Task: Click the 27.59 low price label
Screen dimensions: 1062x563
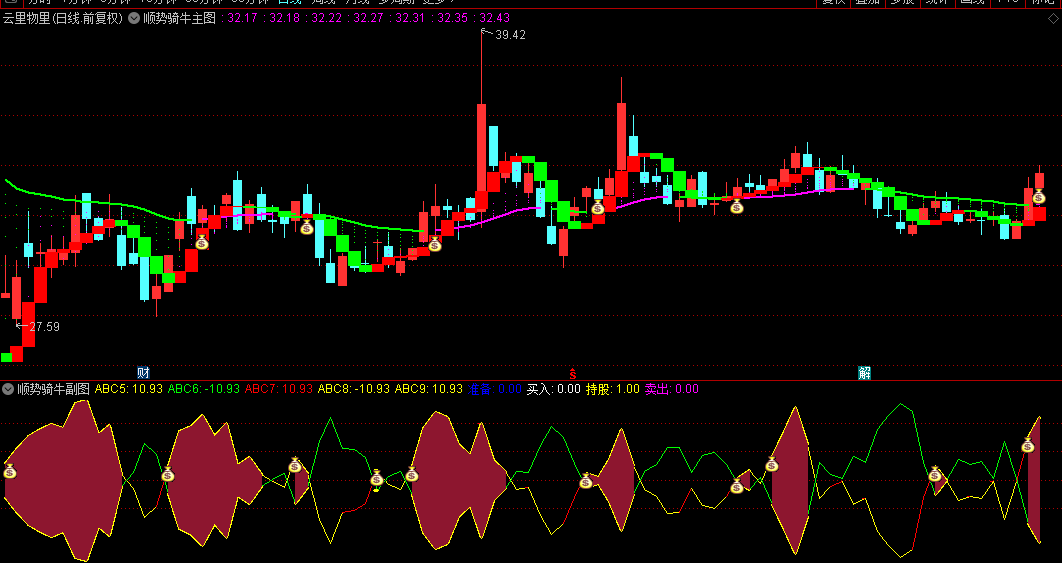Action: click(x=44, y=326)
